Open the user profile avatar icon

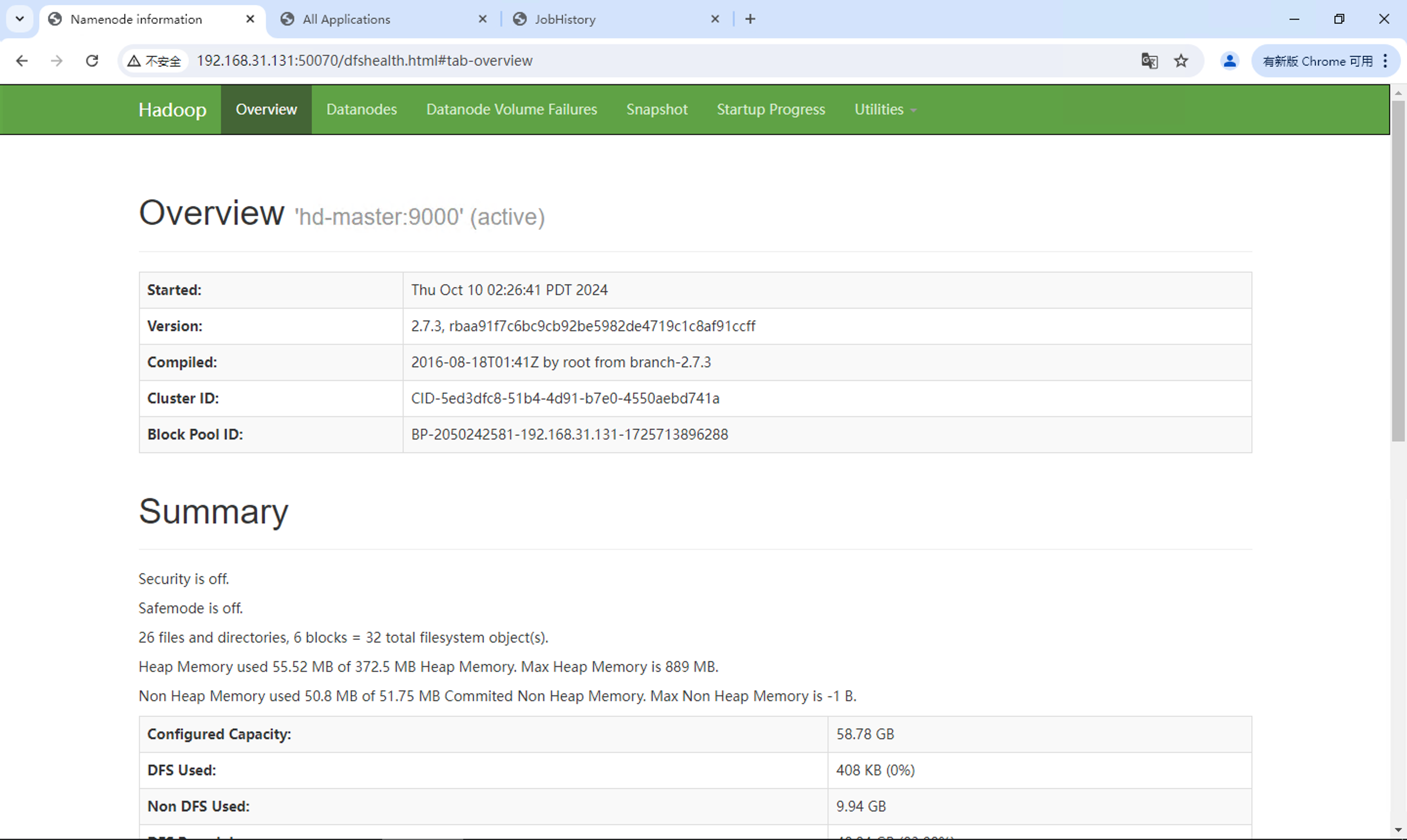coord(1229,61)
